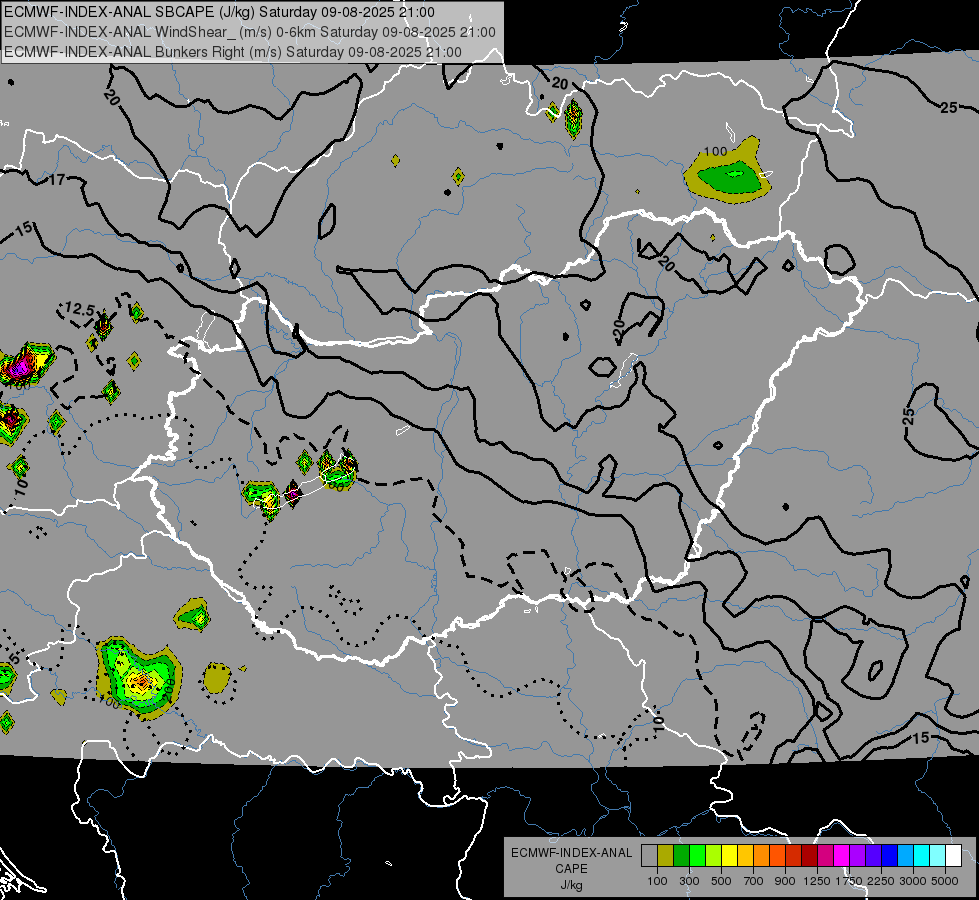The image size is (979, 900).
Task: Click the legend value 3000
Action: pyautogui.click(x=913, y=881)
